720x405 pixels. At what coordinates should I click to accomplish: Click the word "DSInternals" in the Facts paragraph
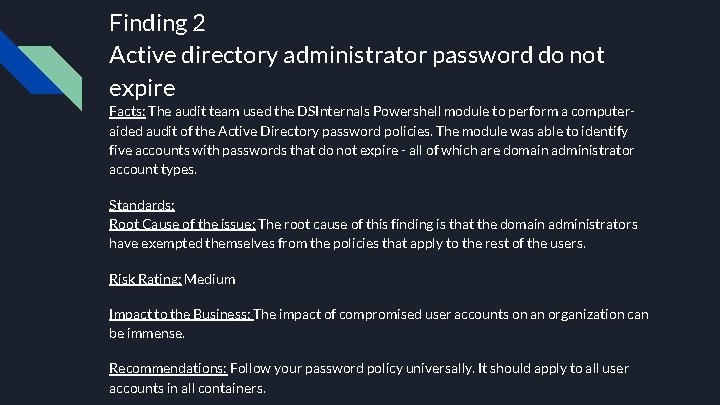pyautogui.click(x=333, y=112)
